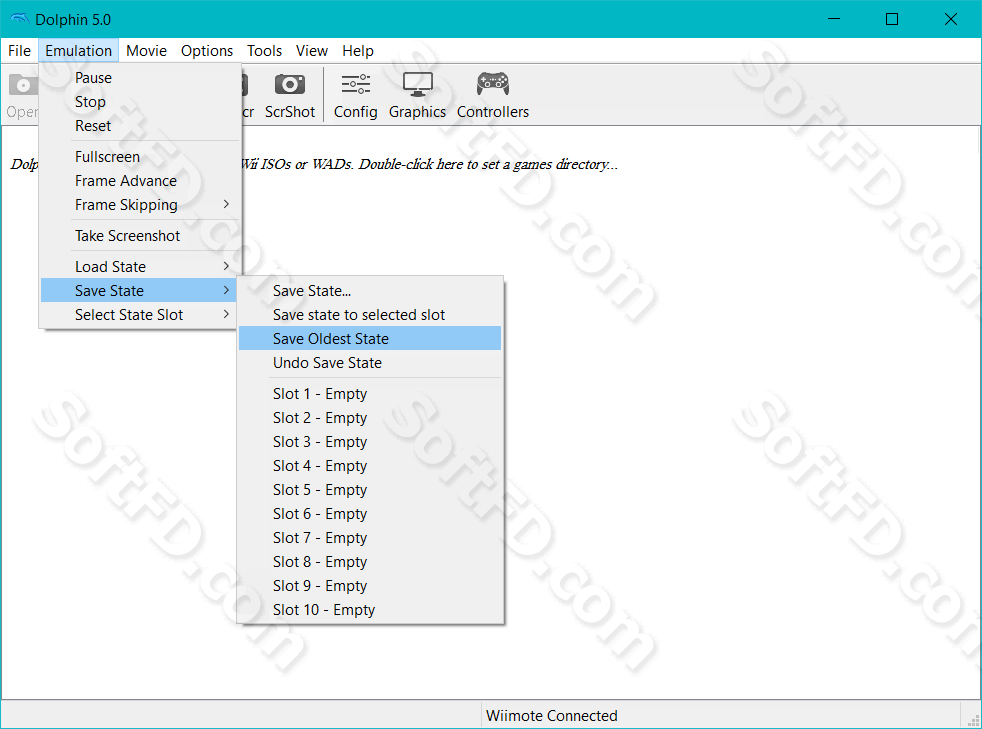Image resolution: width=982 pixels, height=729 pixels.
Task: Close the Emulation menu from menu bar
Action: [x=78, y=51]
